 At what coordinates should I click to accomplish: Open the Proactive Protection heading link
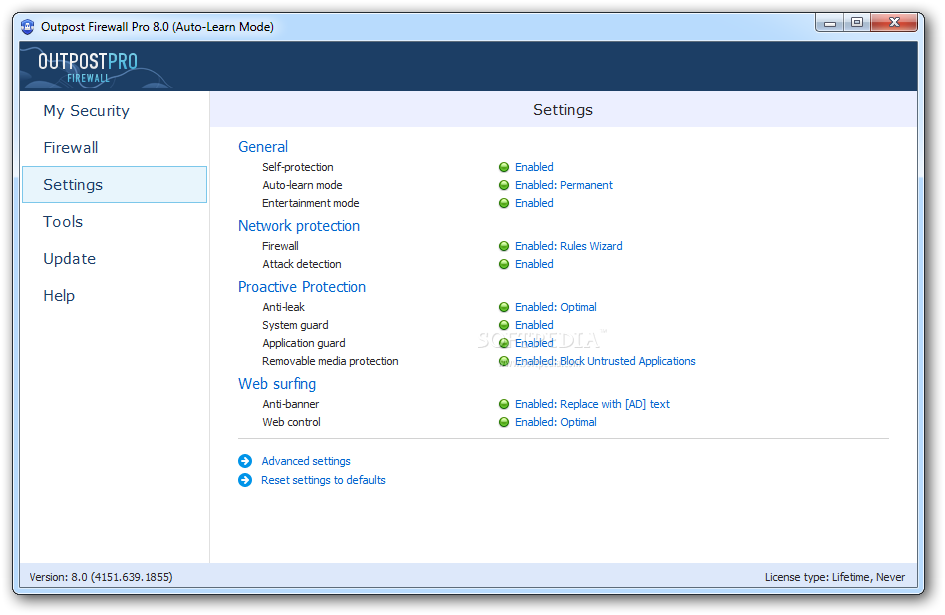coord(302,286)
